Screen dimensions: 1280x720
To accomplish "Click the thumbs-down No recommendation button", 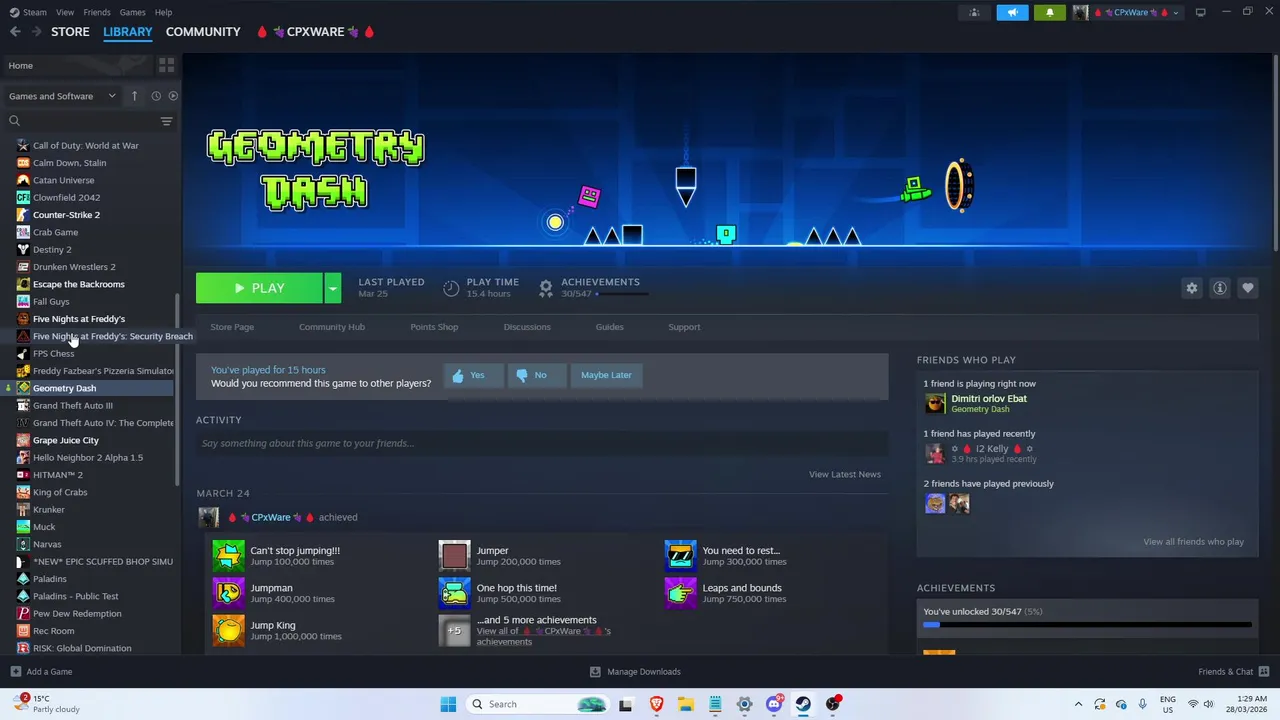I will point(535,375).
